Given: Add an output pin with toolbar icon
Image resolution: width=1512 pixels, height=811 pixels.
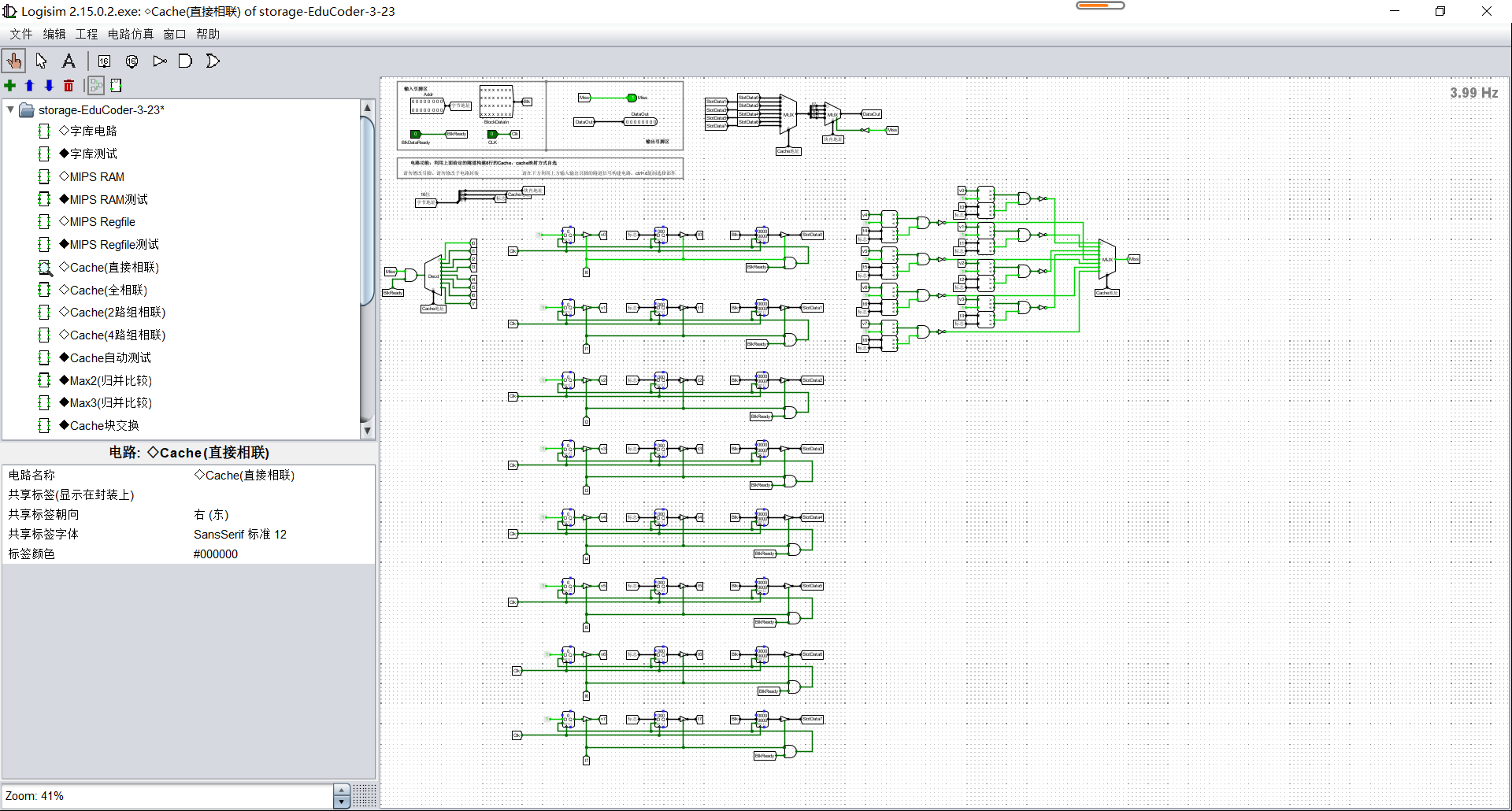Looking at the screenshot, I should [132, 61].
